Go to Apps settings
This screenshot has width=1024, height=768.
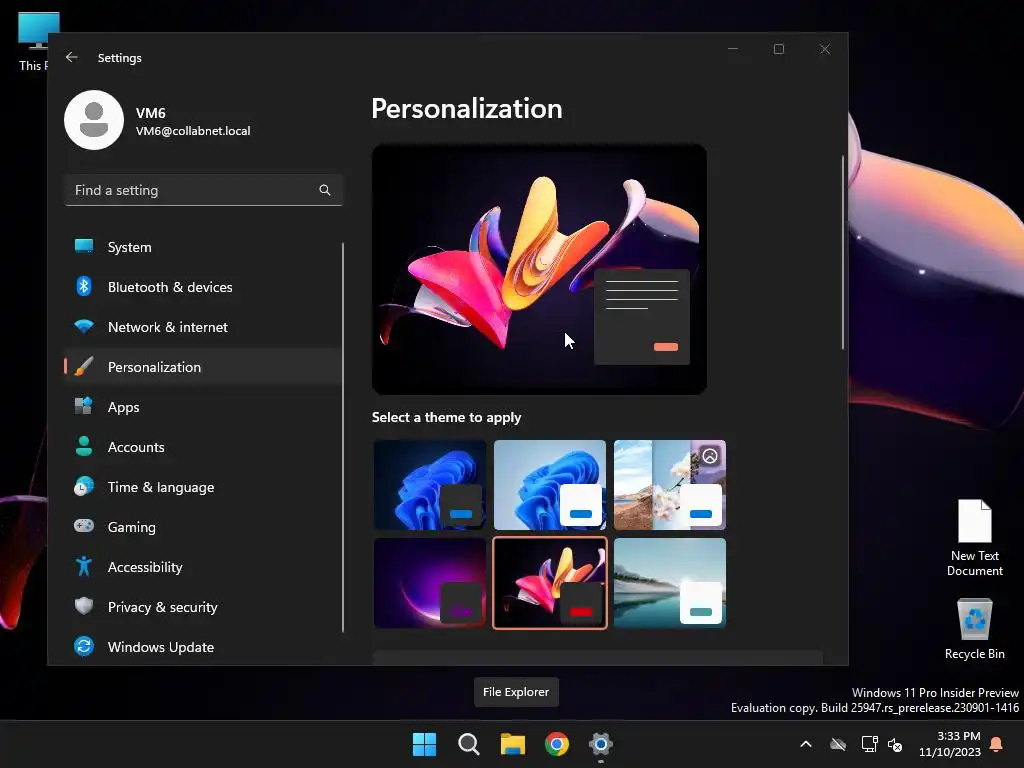204,407
